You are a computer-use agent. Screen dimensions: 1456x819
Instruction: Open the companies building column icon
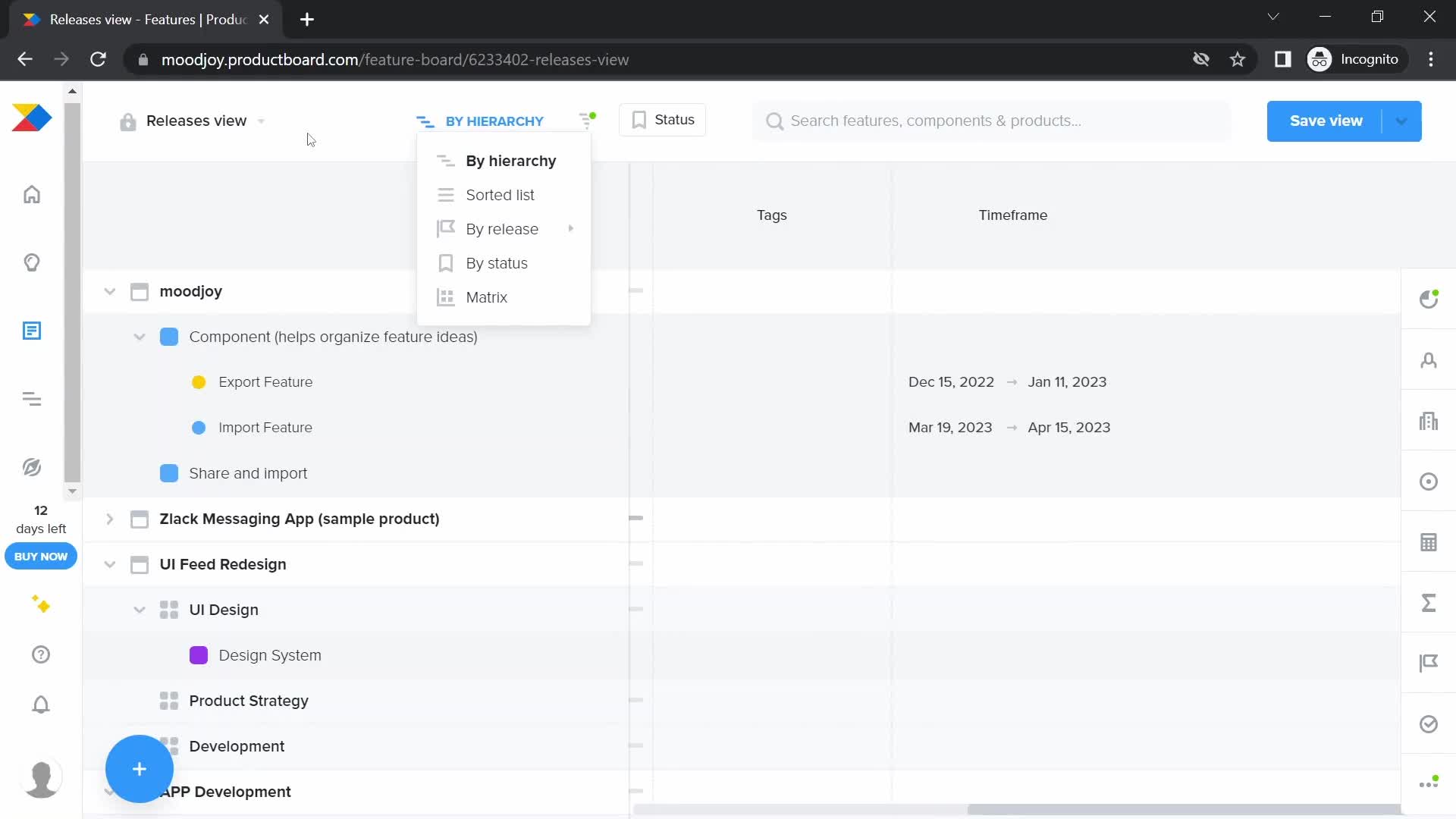coord(1429,421)
